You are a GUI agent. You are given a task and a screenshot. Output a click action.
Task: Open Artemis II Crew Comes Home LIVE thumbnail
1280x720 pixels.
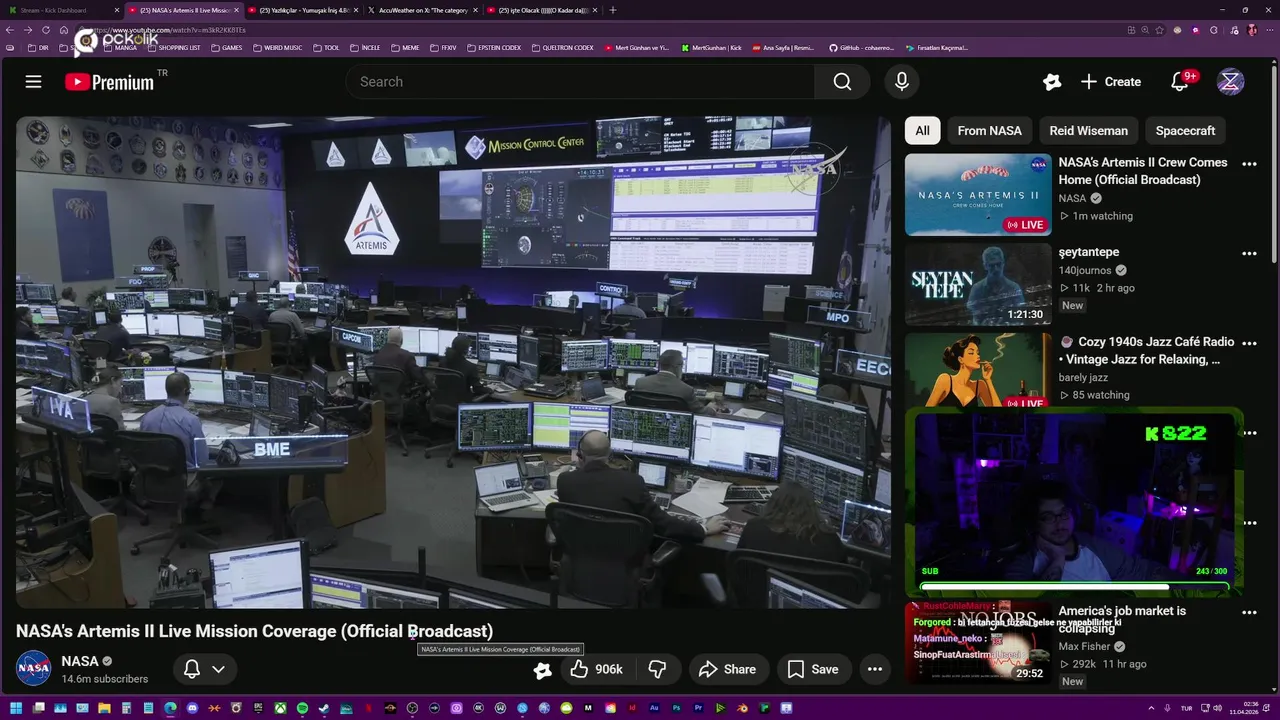click(978, 195)
